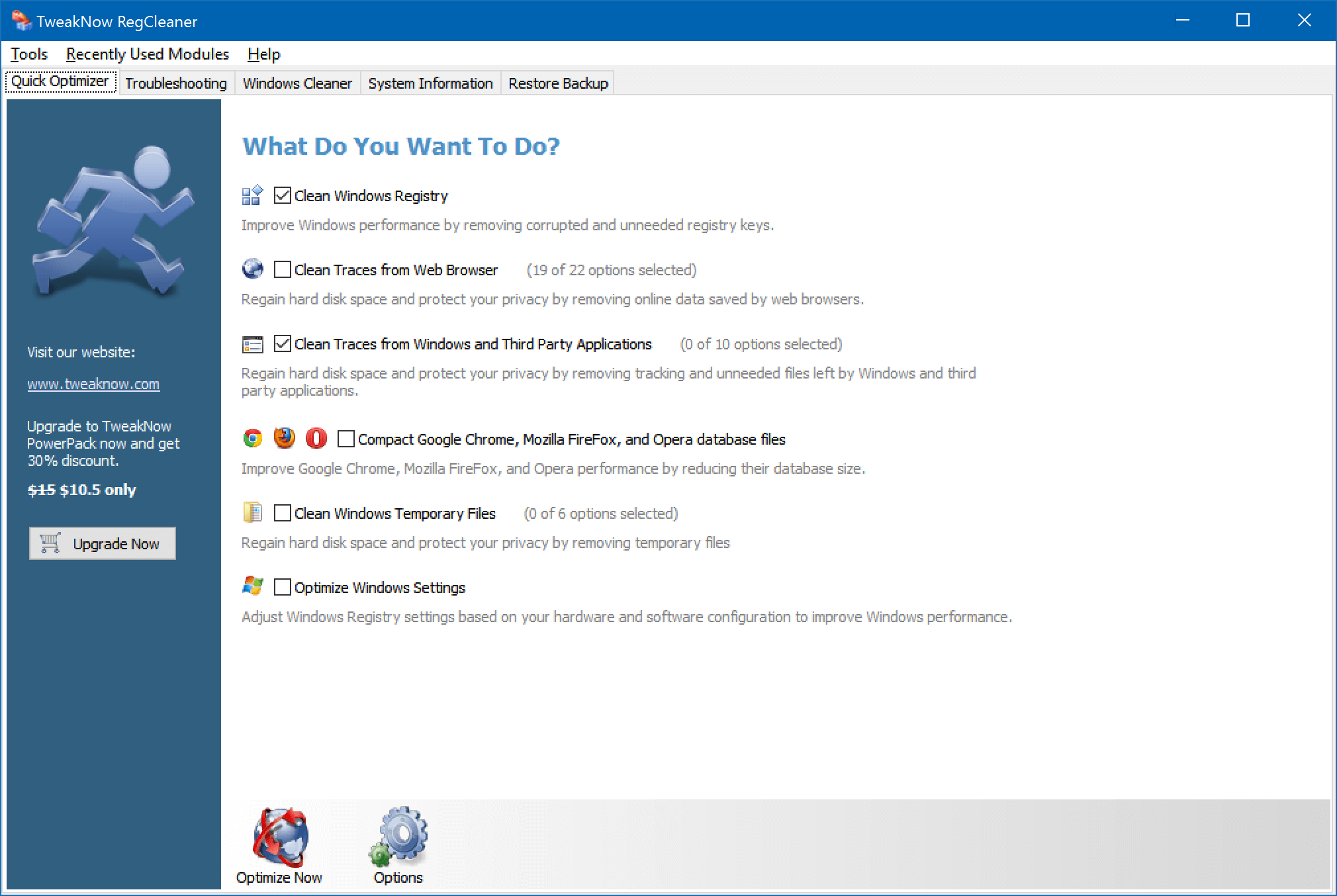
Task: Switch to the Troubleshooting tab
Action: [175, 83]
